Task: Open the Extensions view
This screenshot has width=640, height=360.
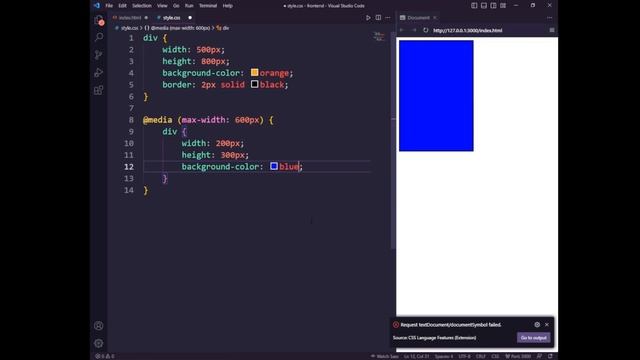Action: [x=99, y=90]
